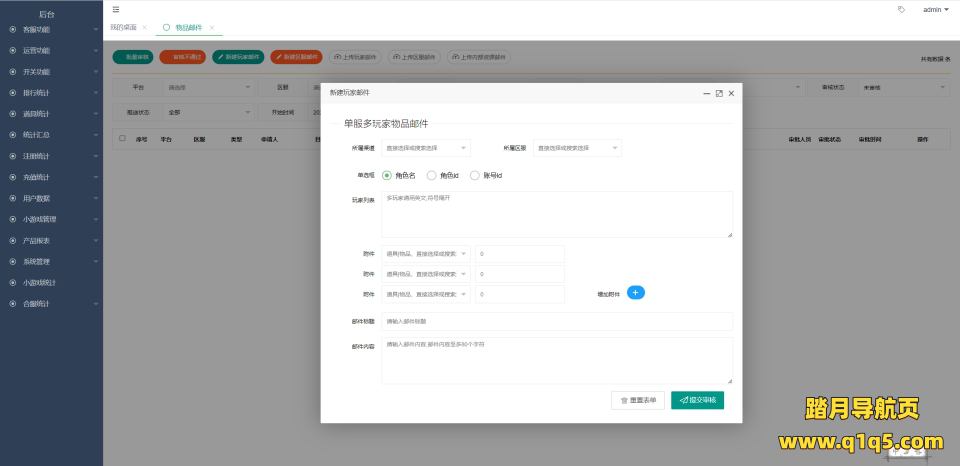The height and width of the screenshot is (466, 960).
Task: Click the tag icon near admin
Action: click(x=901, y=9)
